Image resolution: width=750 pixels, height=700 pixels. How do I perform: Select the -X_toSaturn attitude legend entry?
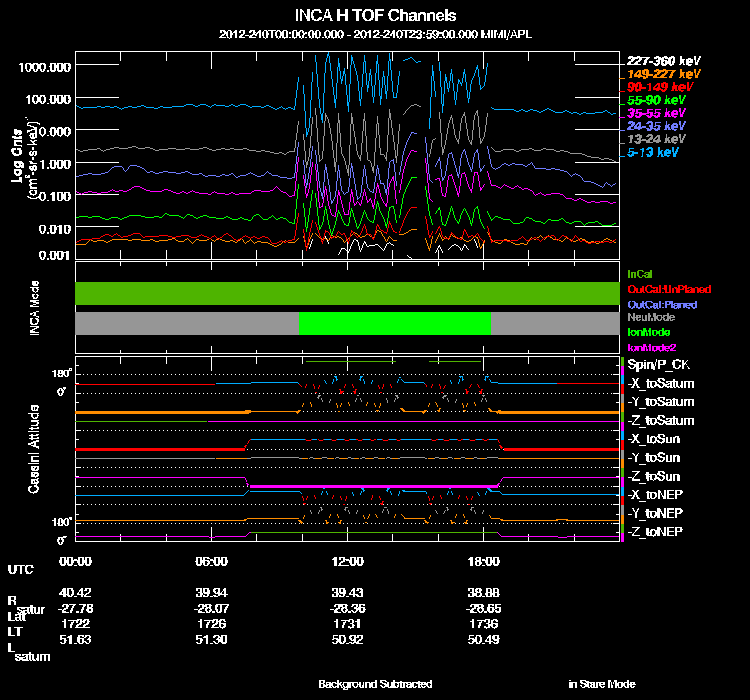click(x=661, y=383)
